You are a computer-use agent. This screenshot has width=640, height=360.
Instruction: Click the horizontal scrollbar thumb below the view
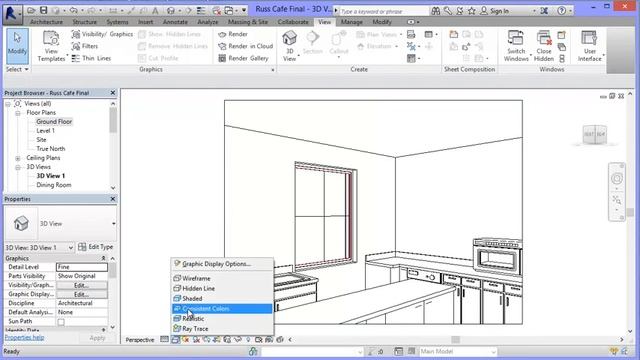[x=456, y=340]
